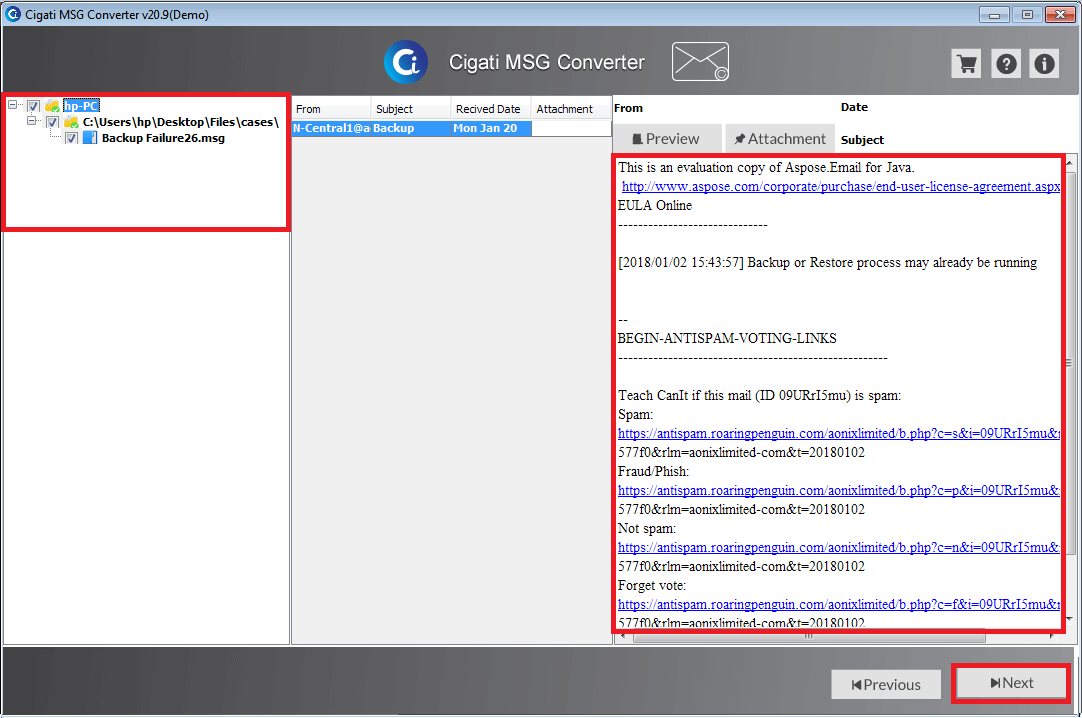The width and height of the screenshot is (1082, 718).
Task: Click the preview scrollbar down arrow
Action: (1070, 619)
